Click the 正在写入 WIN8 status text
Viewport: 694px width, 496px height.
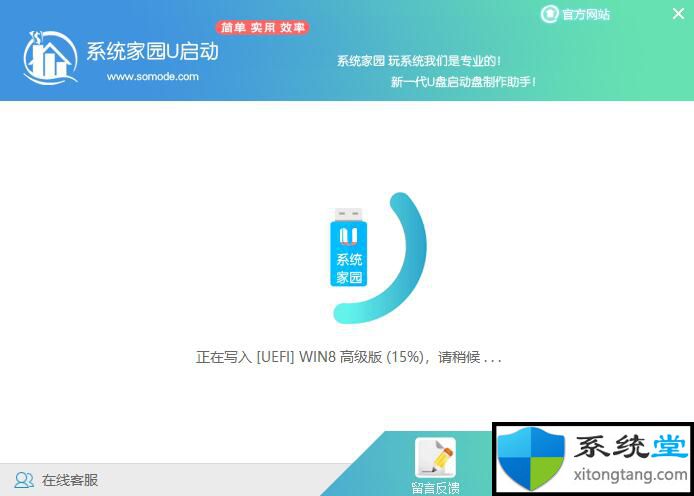(348, 357)
